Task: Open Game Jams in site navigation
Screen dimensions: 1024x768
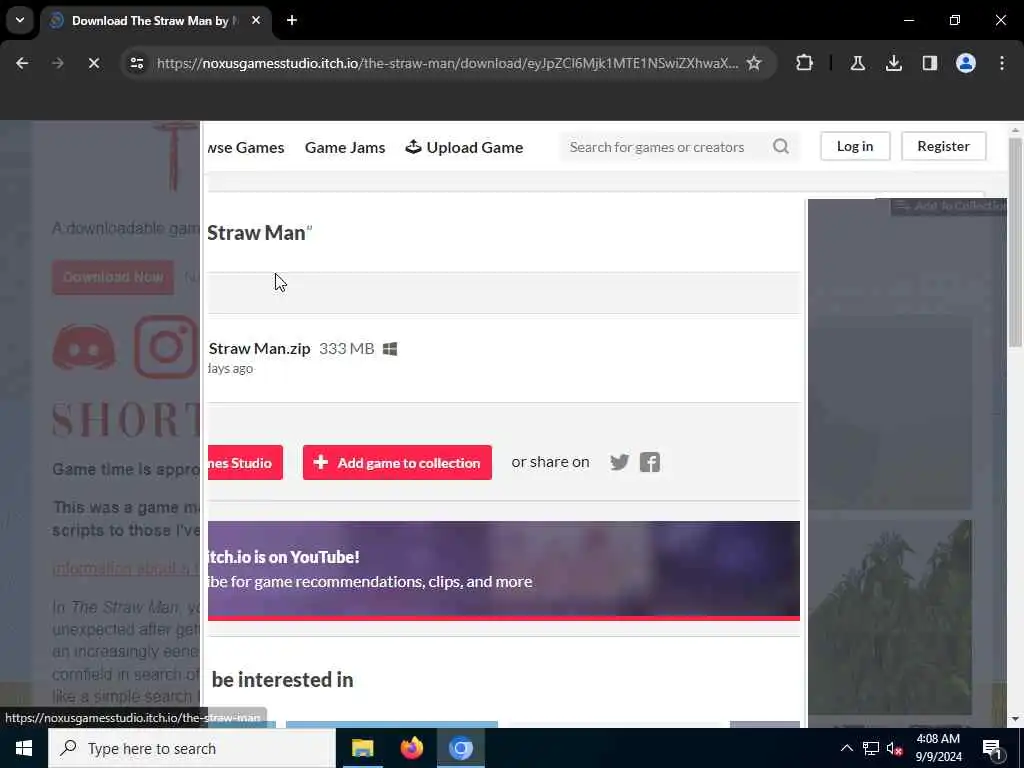Action: 345,148
